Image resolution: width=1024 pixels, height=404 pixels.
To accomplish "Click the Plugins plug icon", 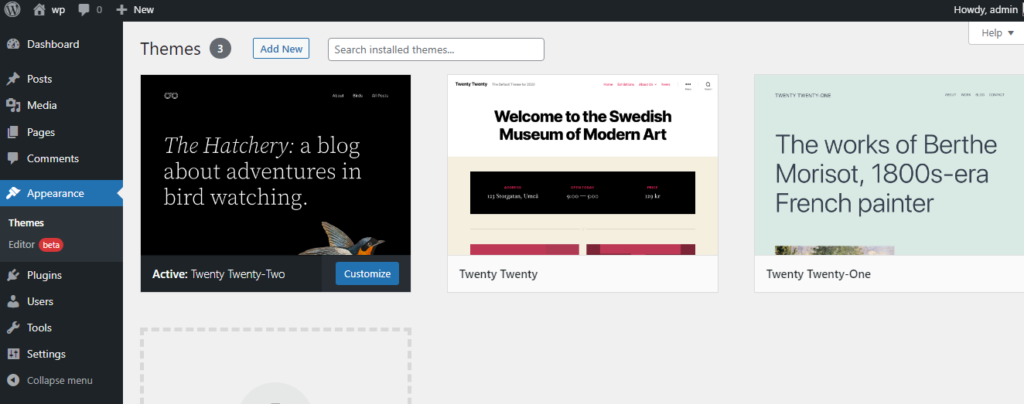I will pyautogui.click(x=12, y=275).
